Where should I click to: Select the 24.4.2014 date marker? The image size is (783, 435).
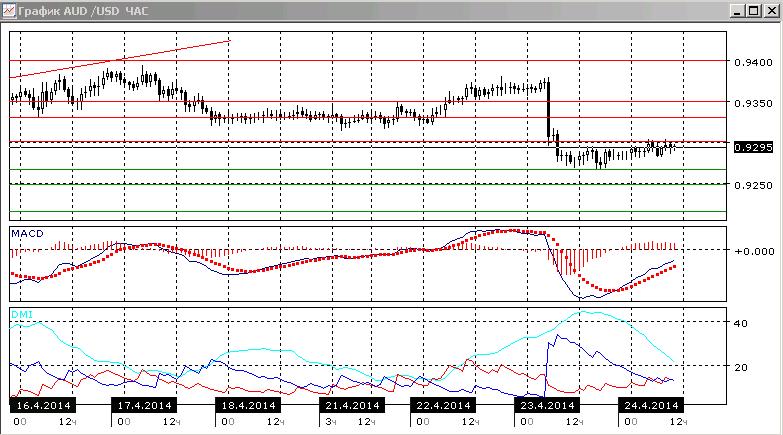point(651,405)
